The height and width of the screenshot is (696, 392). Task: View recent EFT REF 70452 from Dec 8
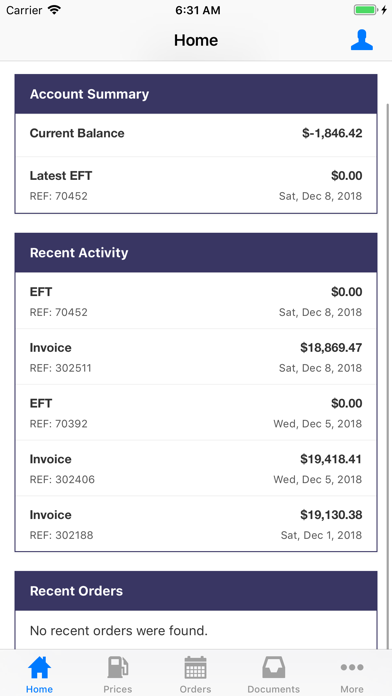[196, 301]
